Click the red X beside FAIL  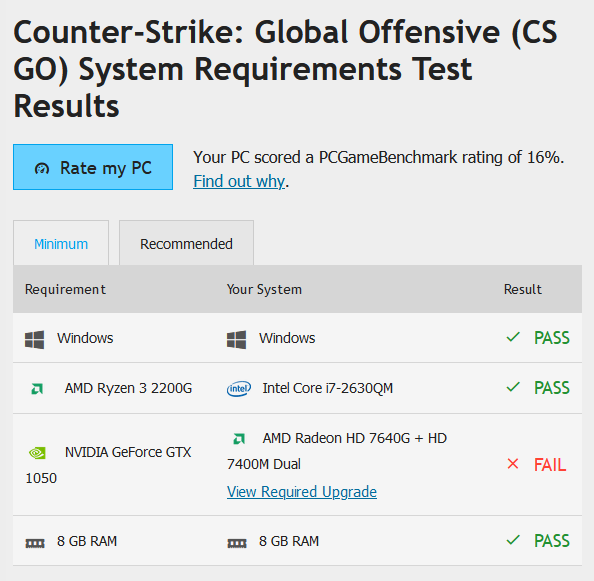coord(513,464)
